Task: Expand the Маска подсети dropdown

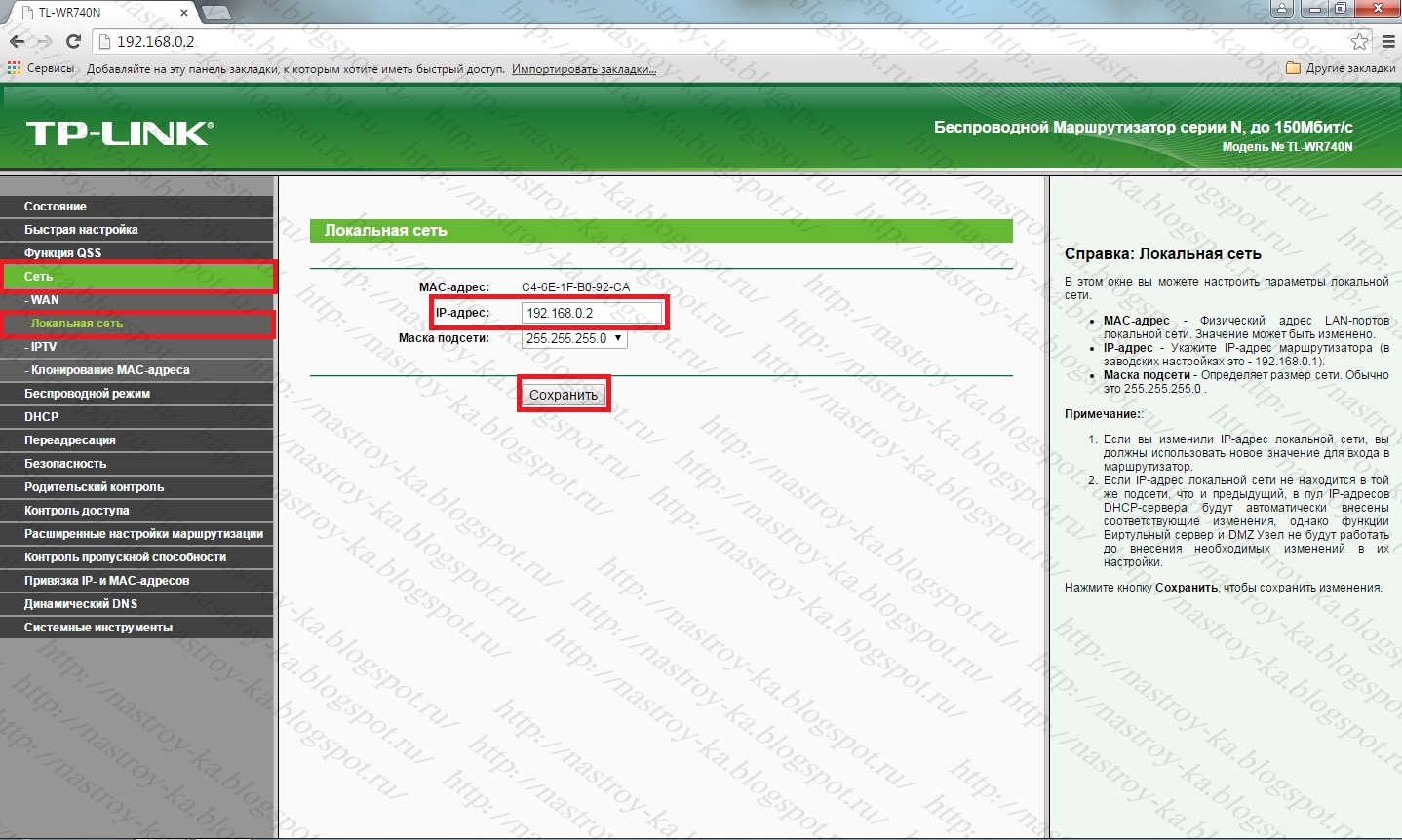Action: tap(575, 338)
